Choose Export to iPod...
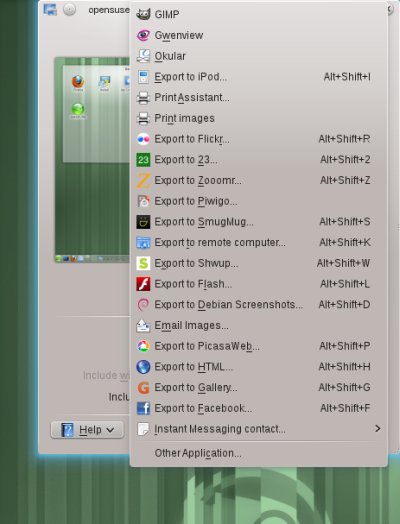Viewport: 400px width, 524px height. (258, 77)
